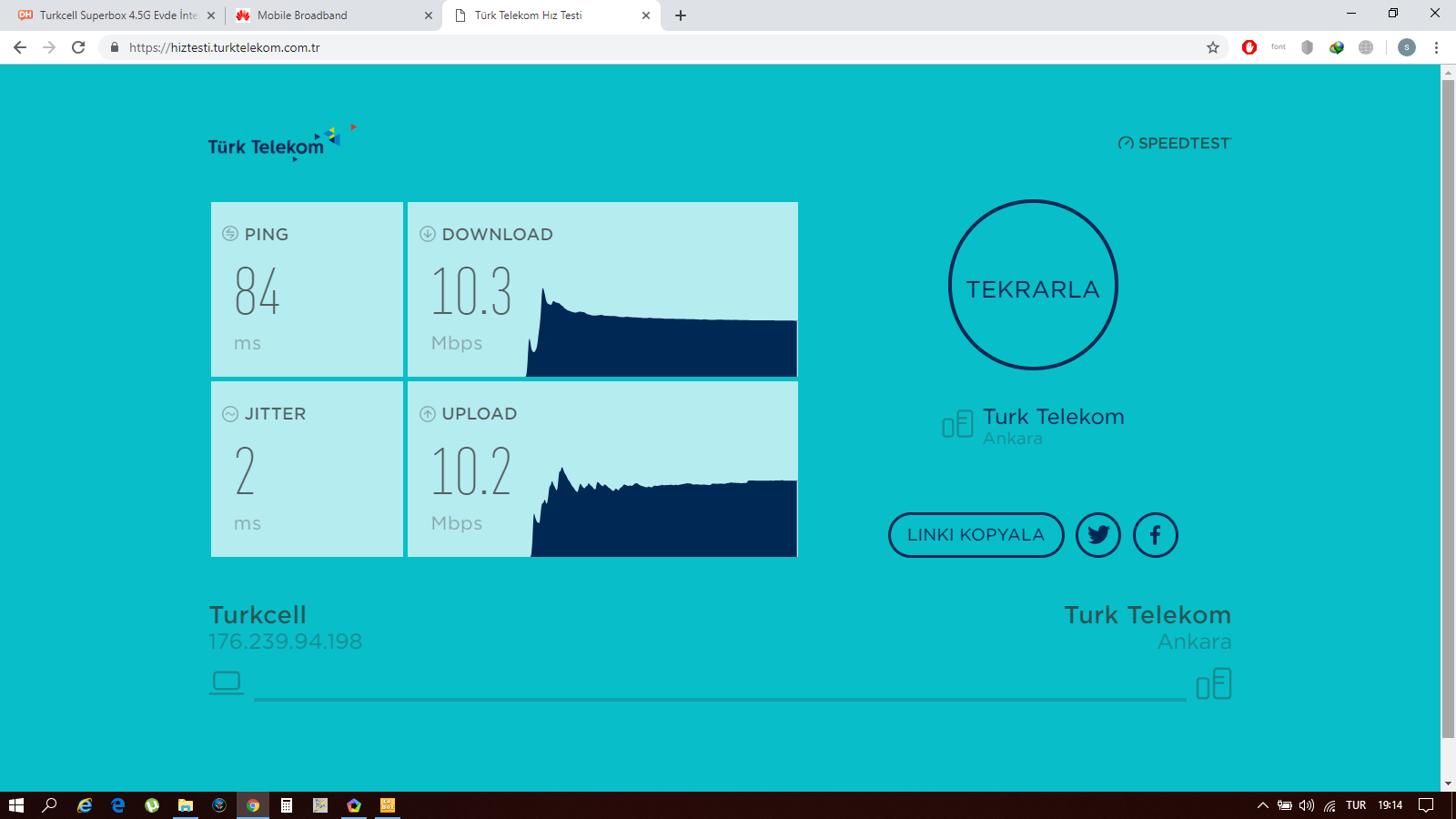Viewport: 1456px width, 819px height.
Task: Switch the TUR input language
Action: pyautogui.click(x=1356, y=805)
